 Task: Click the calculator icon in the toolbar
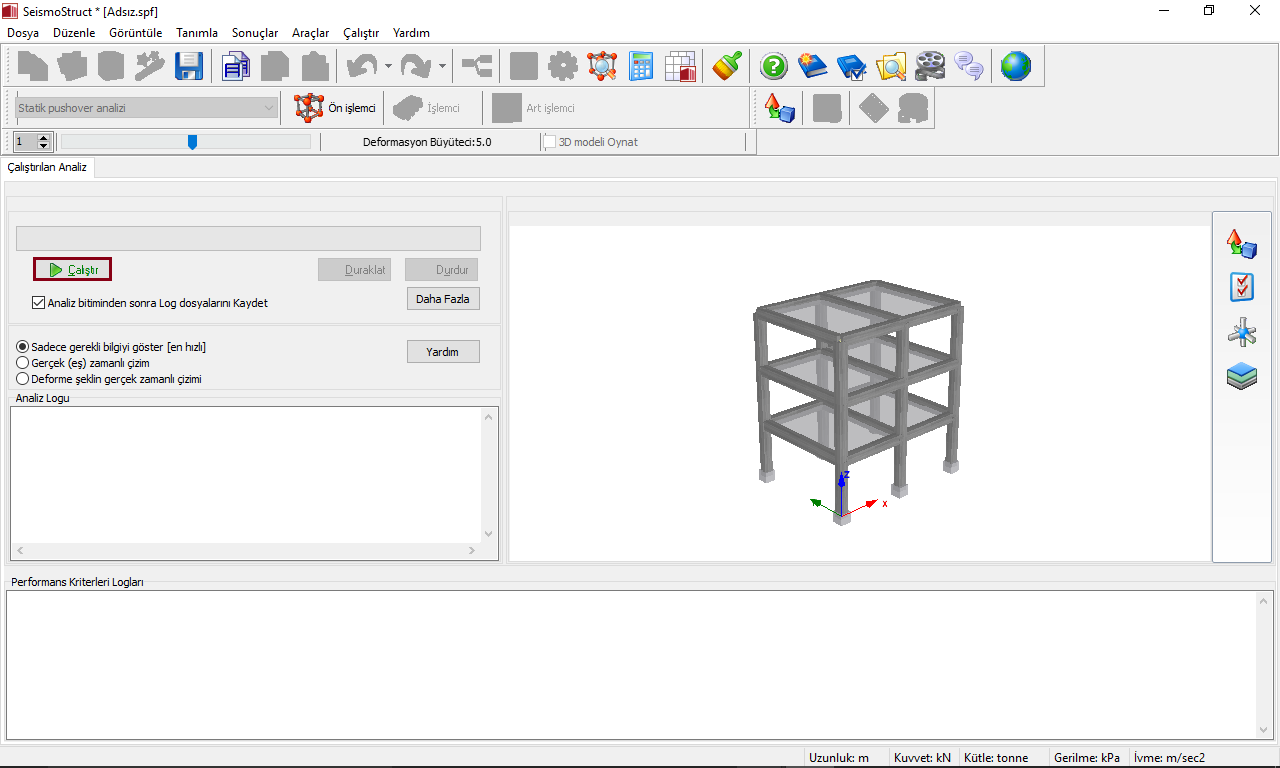[x=641, y=67]
